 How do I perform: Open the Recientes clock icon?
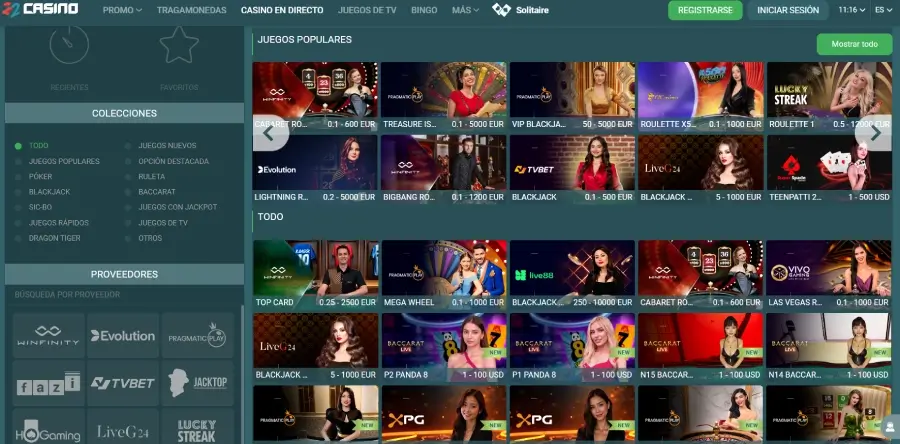coord(69,44)
